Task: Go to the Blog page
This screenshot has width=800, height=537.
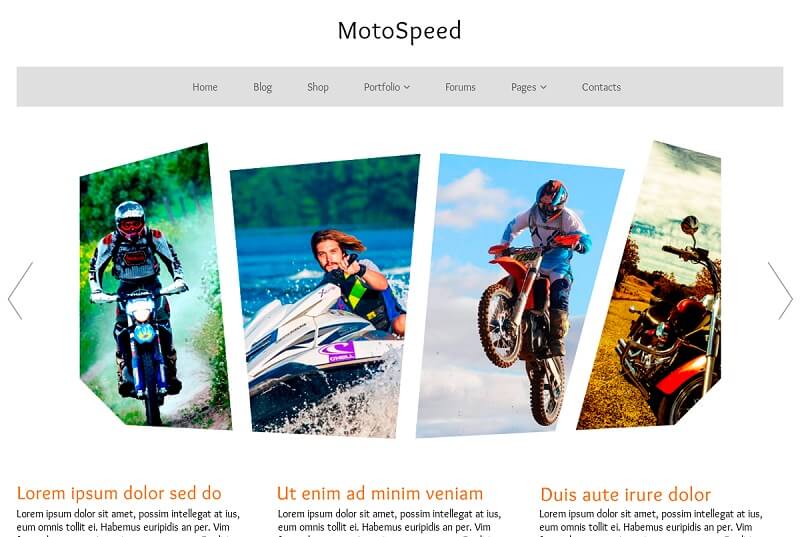Action: 262,87
